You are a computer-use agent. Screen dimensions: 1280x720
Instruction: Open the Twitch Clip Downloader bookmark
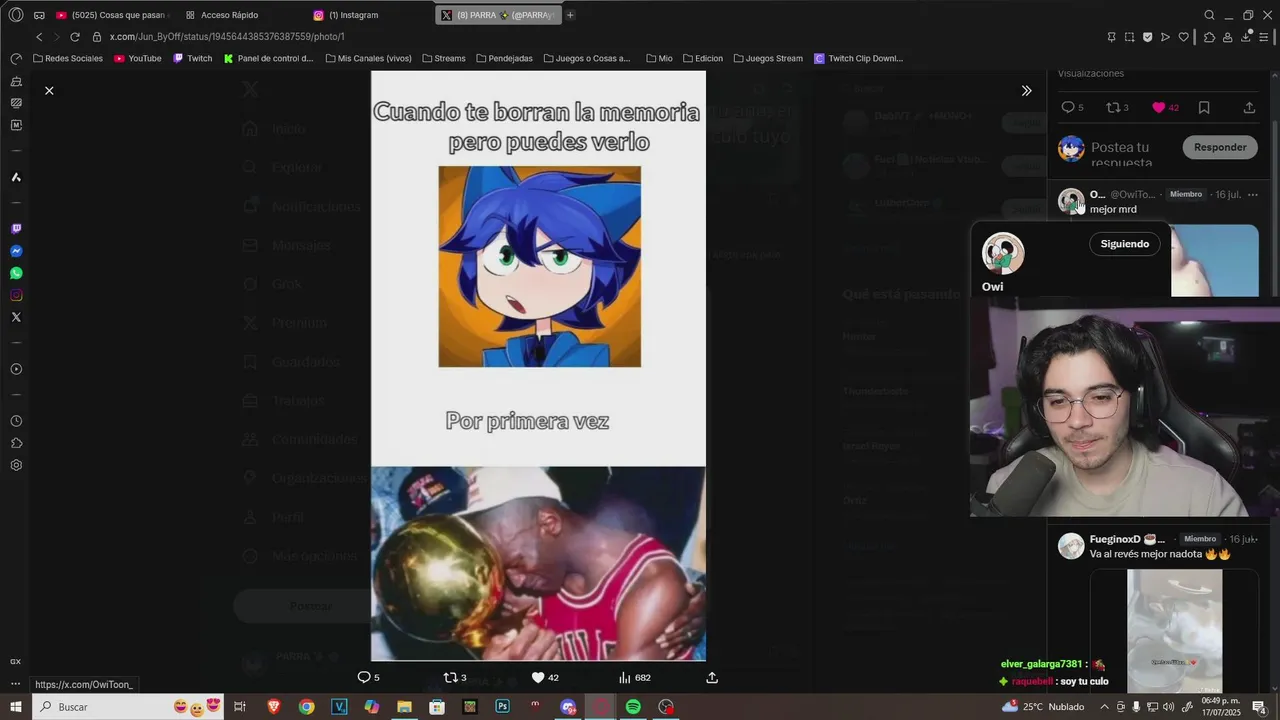click(859, 59)
